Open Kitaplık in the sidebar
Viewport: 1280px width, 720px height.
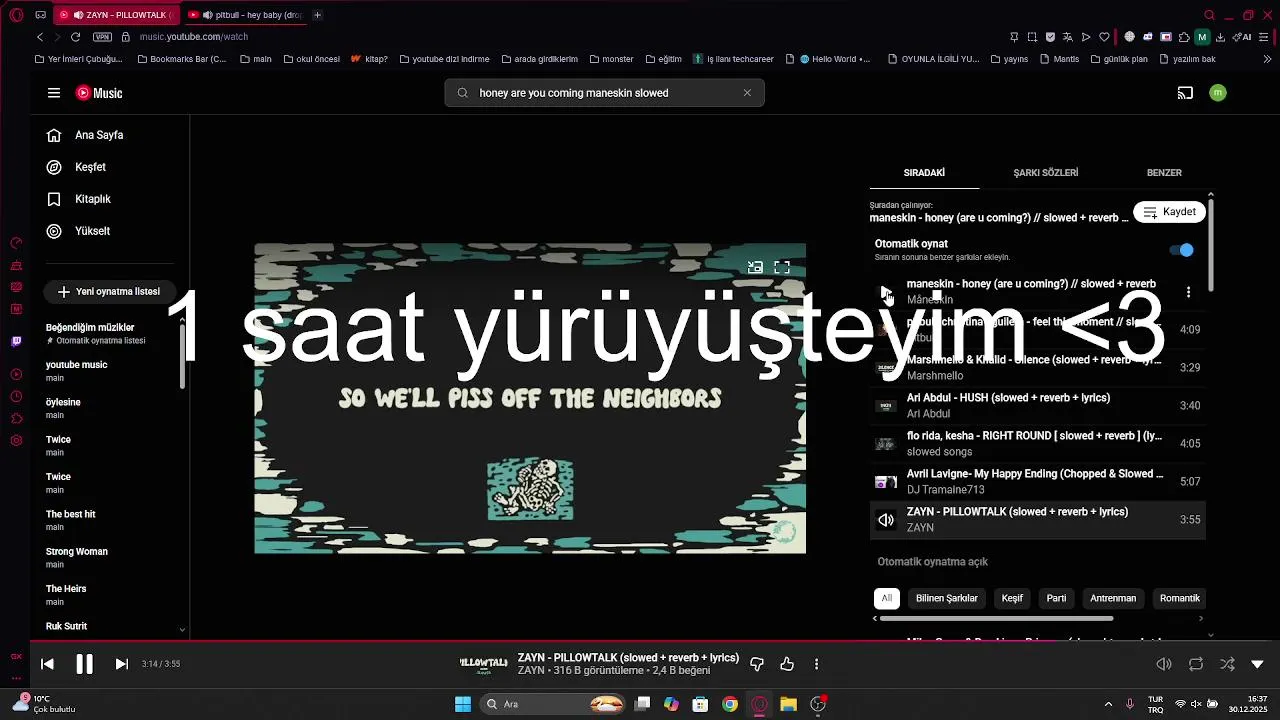[110, 199]
